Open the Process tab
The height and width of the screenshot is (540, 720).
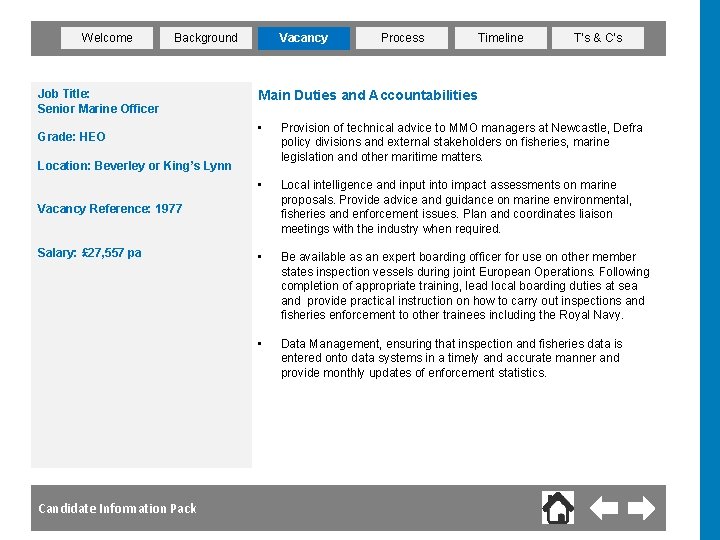point(402,38)
